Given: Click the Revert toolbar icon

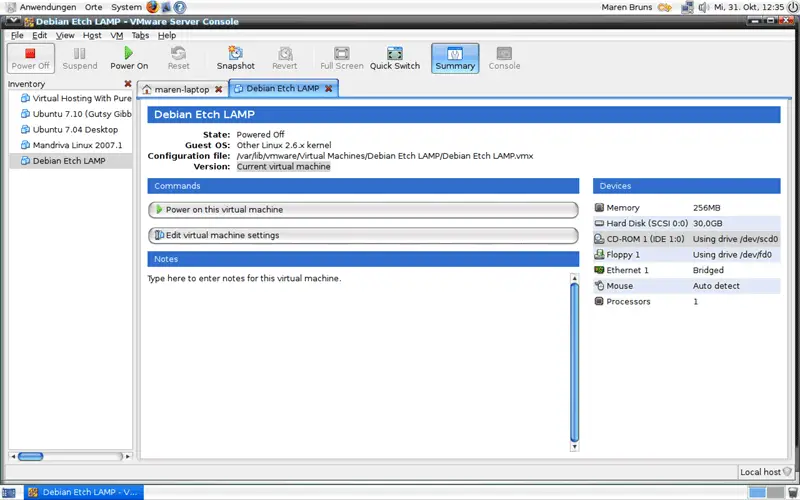Looking at the screenshot, I should (285, 58).
